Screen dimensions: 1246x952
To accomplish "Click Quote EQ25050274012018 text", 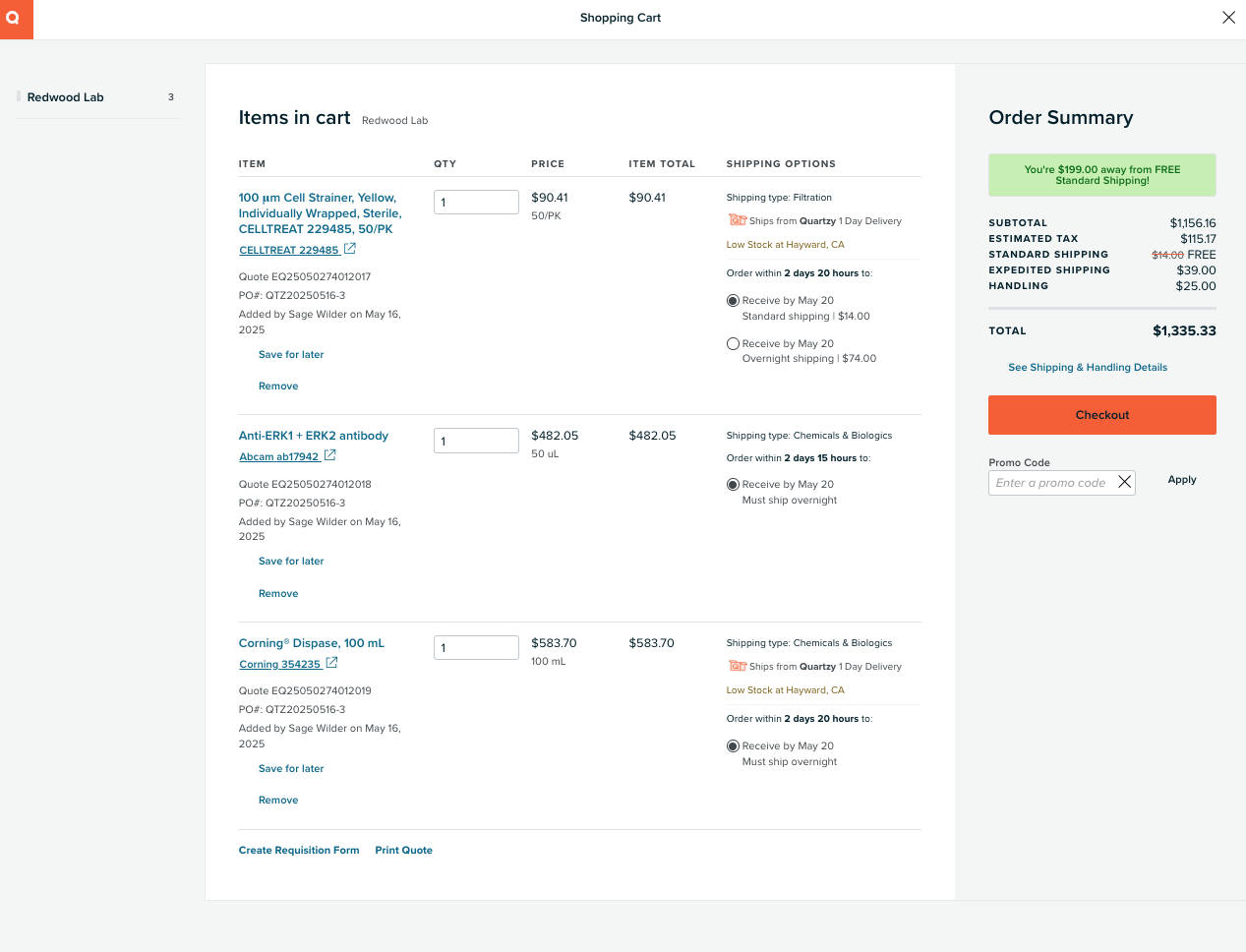I will (x=305, y=485).
